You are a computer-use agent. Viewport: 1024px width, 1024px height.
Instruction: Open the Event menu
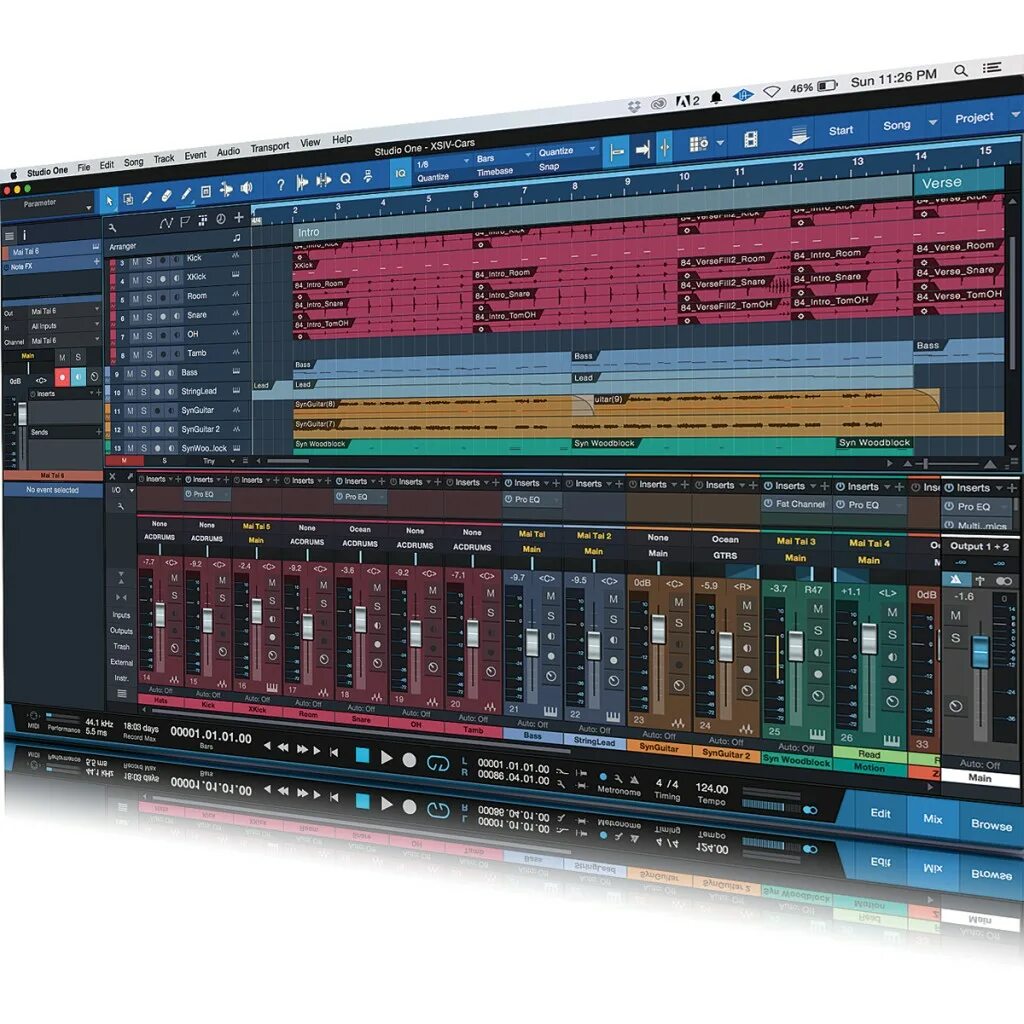195,155
